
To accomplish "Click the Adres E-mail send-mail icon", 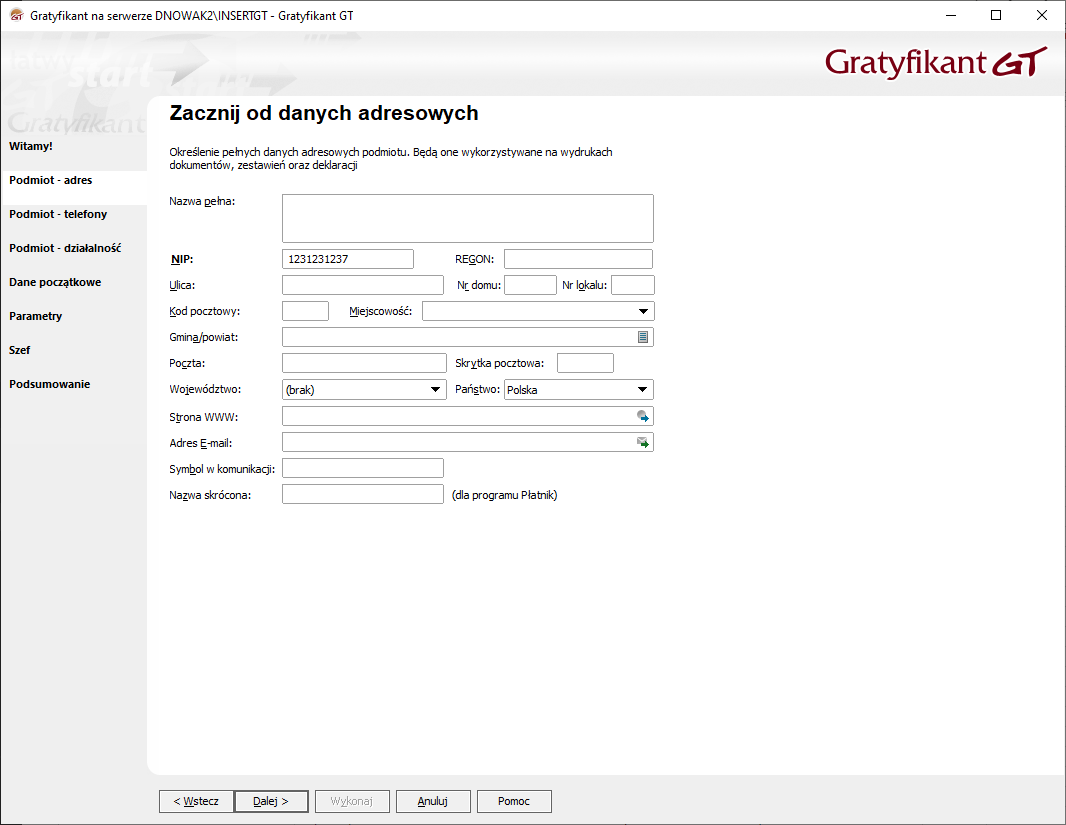I will (642, 442).
